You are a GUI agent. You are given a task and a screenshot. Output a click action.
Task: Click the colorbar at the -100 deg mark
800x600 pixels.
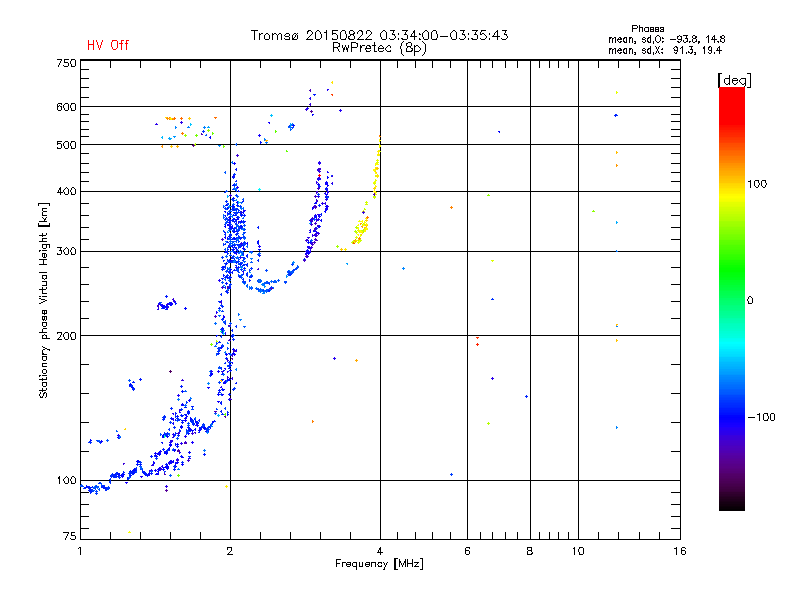[732, 417]
